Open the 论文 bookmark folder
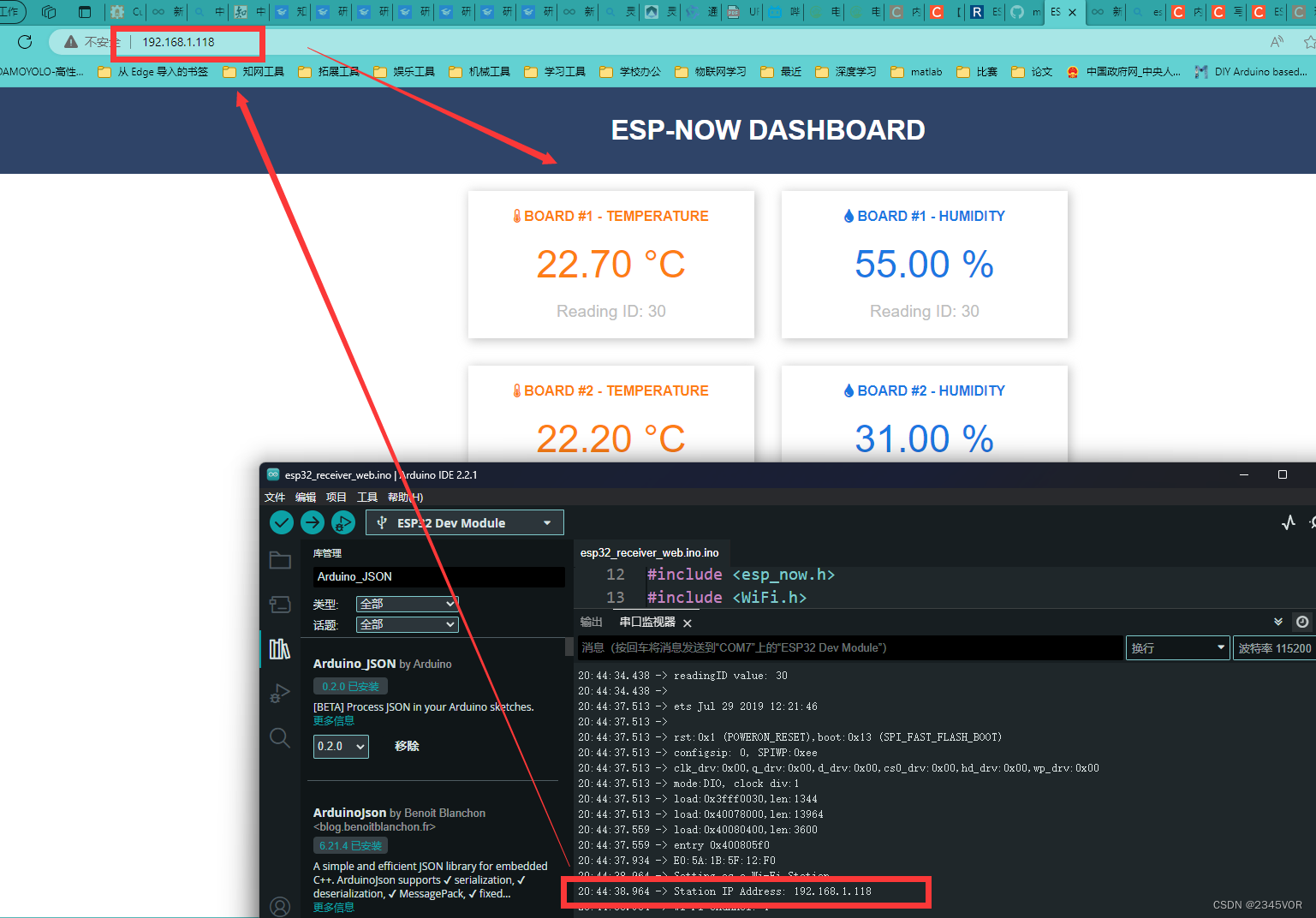1316x918 pixels. click(1033, 72)
